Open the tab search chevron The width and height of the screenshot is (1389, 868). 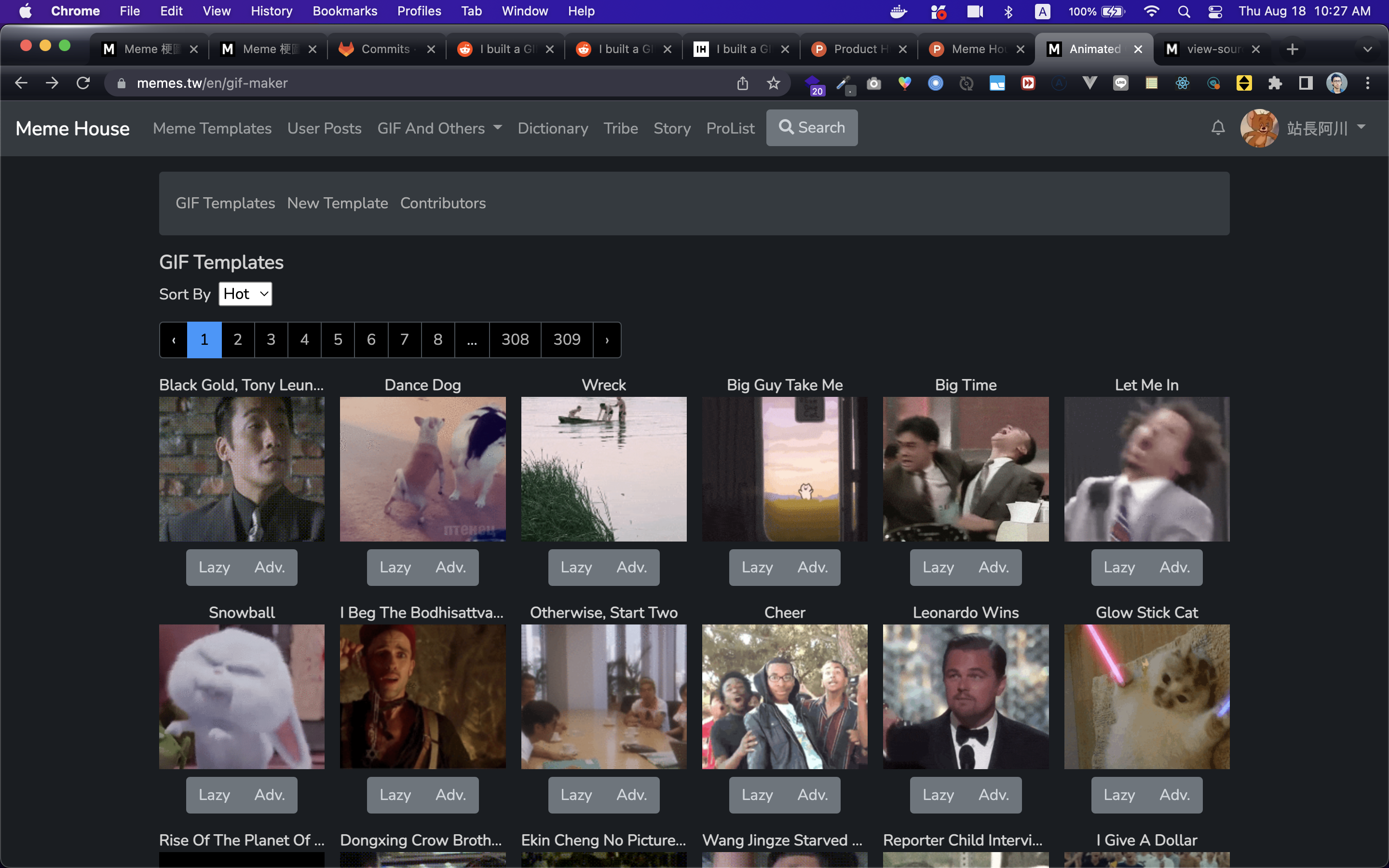point(1367,49)
